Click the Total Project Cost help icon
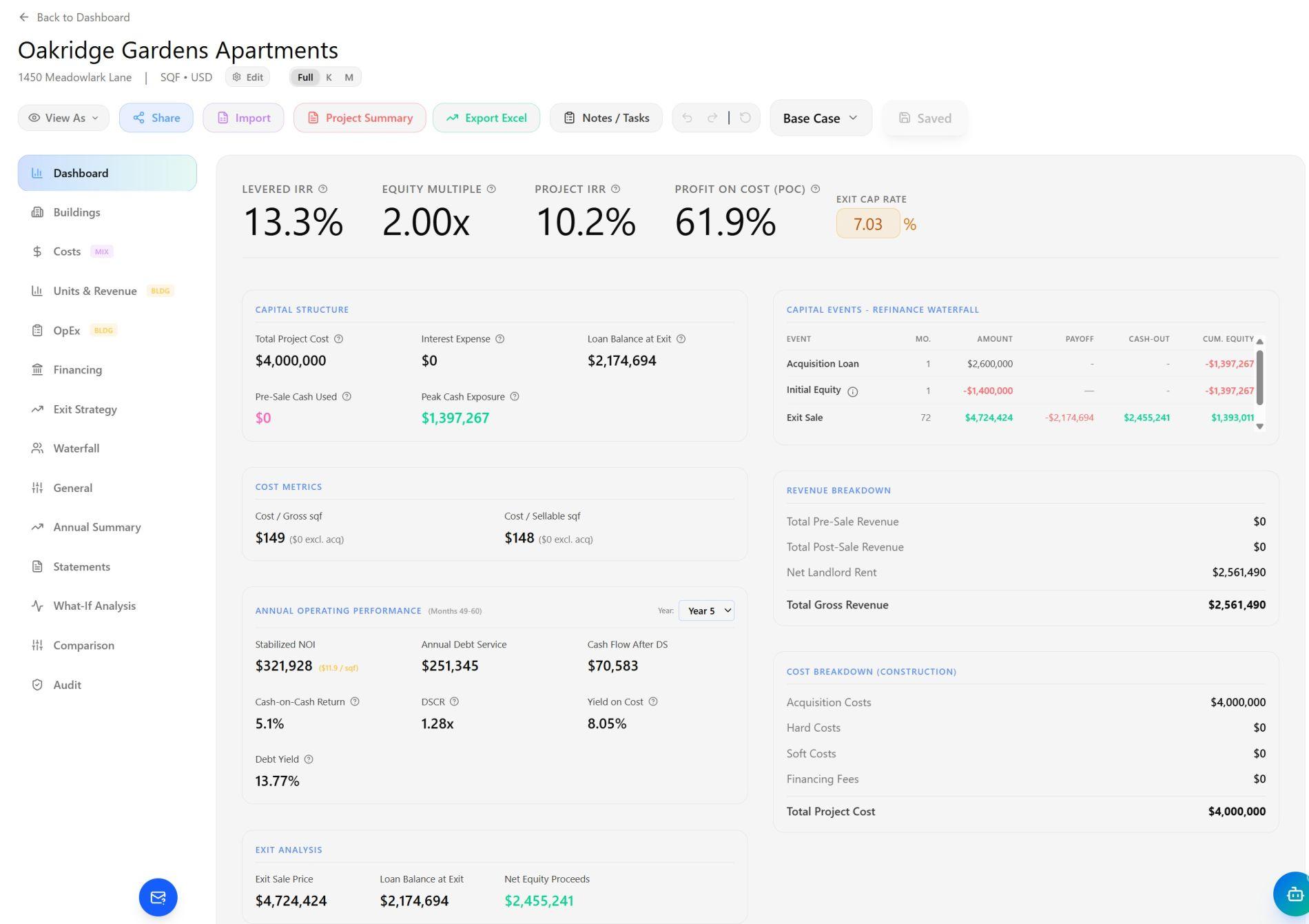The height and width of the screenshot is (924, 1309). [x=338, y=339]
